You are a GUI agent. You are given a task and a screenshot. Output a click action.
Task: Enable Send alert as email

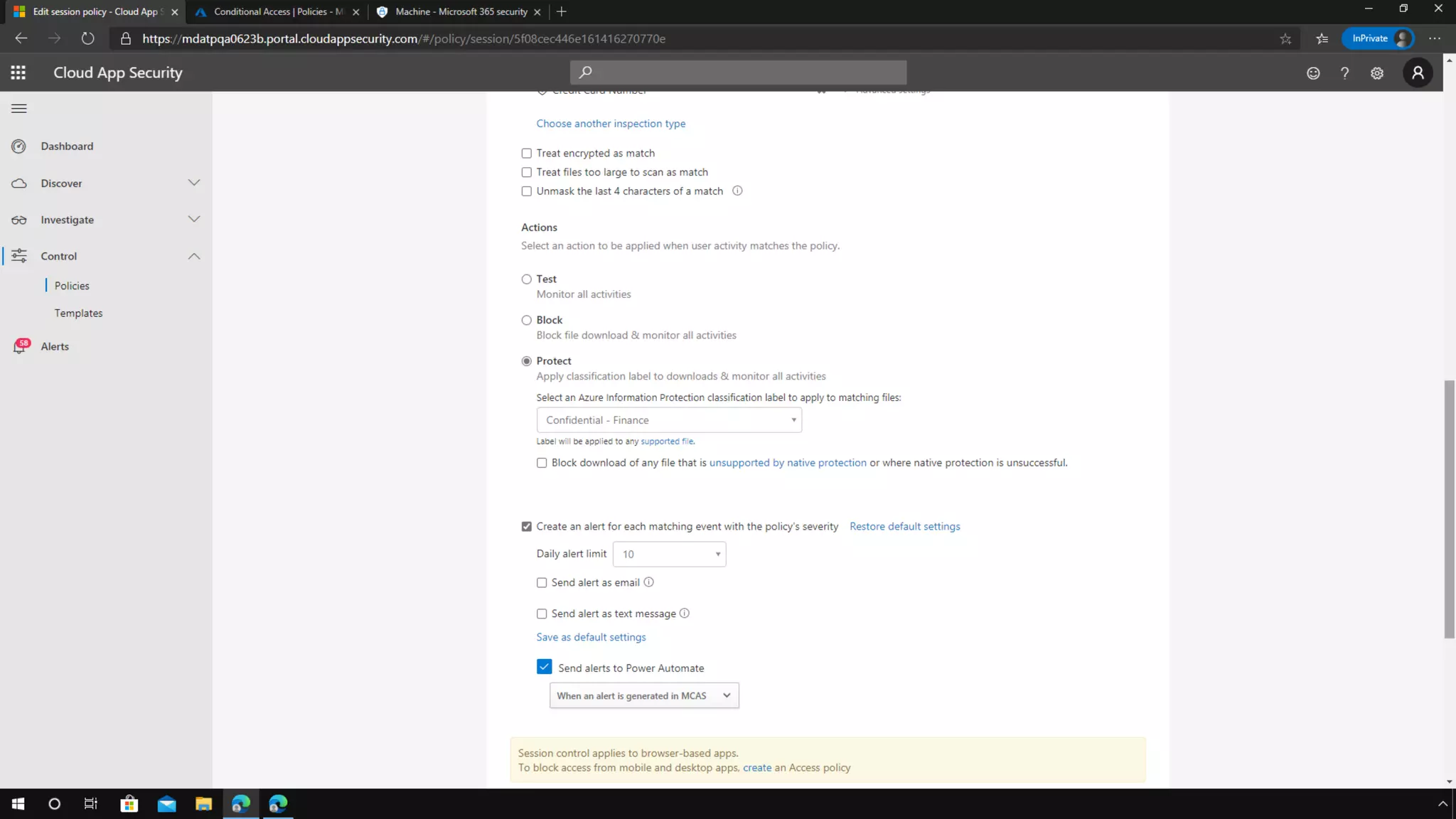click(x=542, y=583)
